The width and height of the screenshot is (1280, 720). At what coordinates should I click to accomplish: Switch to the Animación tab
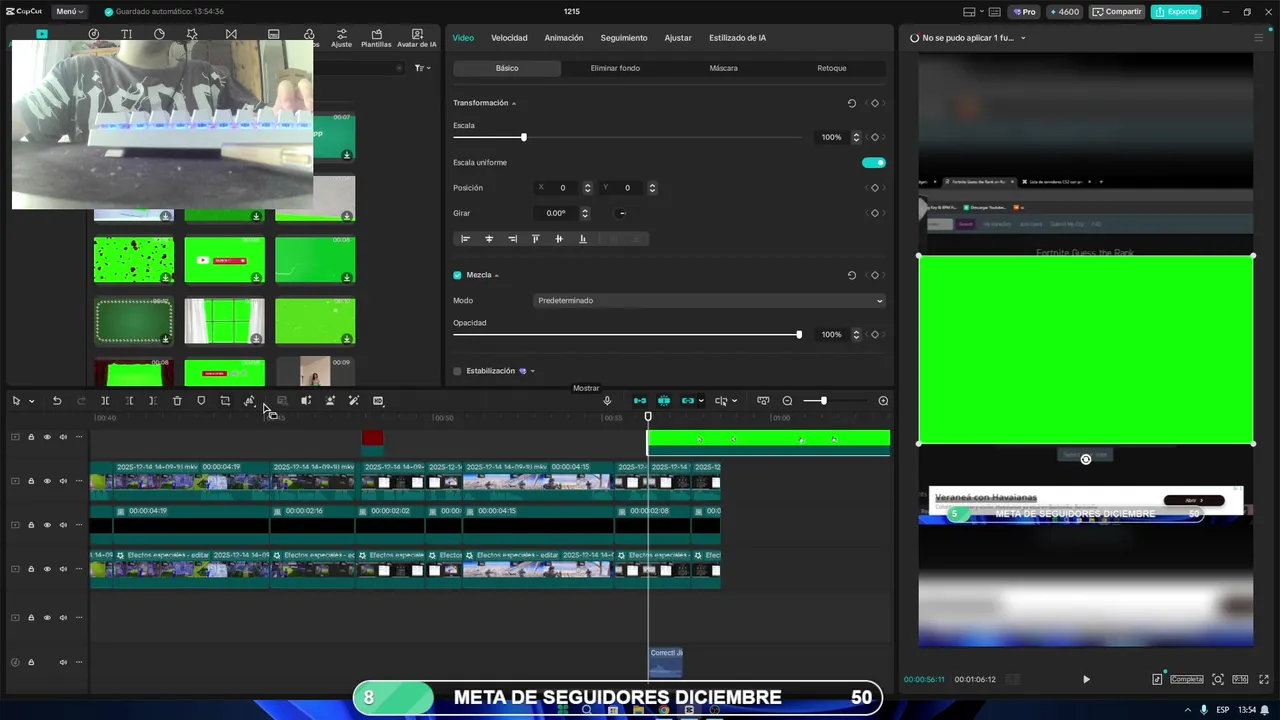(x=564, y=38)
